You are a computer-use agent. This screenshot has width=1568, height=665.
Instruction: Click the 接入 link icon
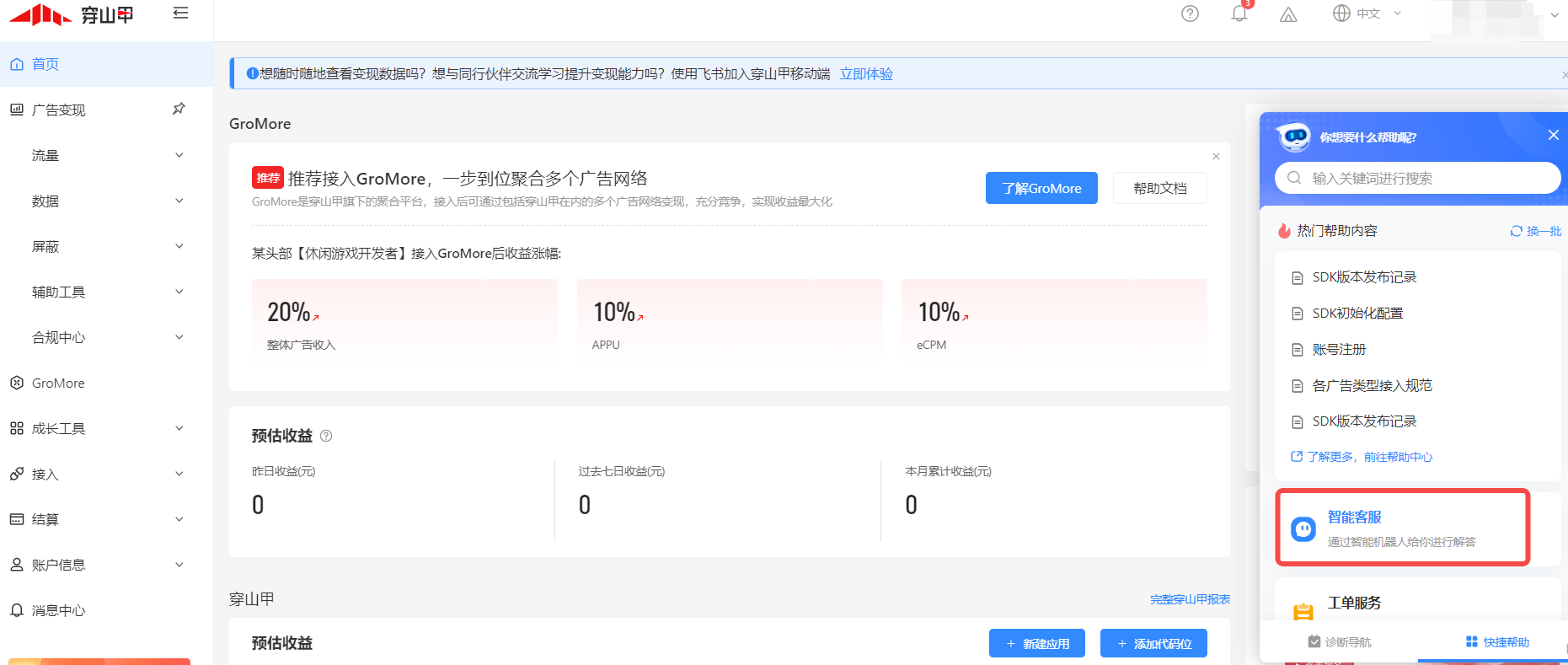(x=17, y=474)
